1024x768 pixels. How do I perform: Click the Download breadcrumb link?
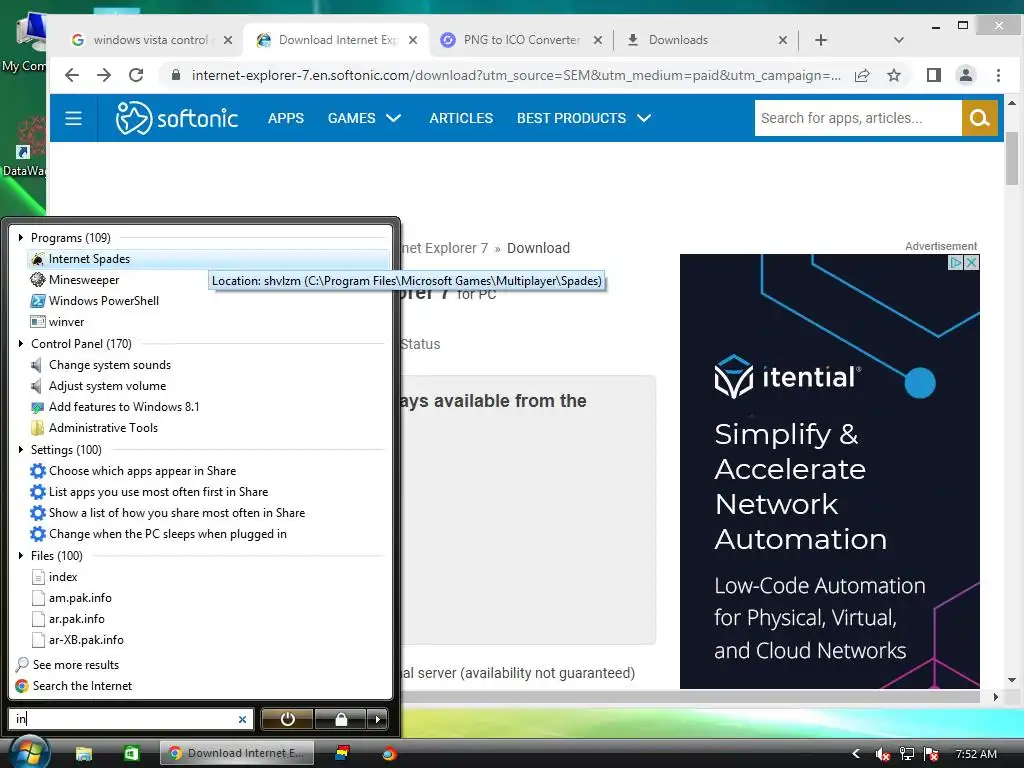[x=538, y=248]
